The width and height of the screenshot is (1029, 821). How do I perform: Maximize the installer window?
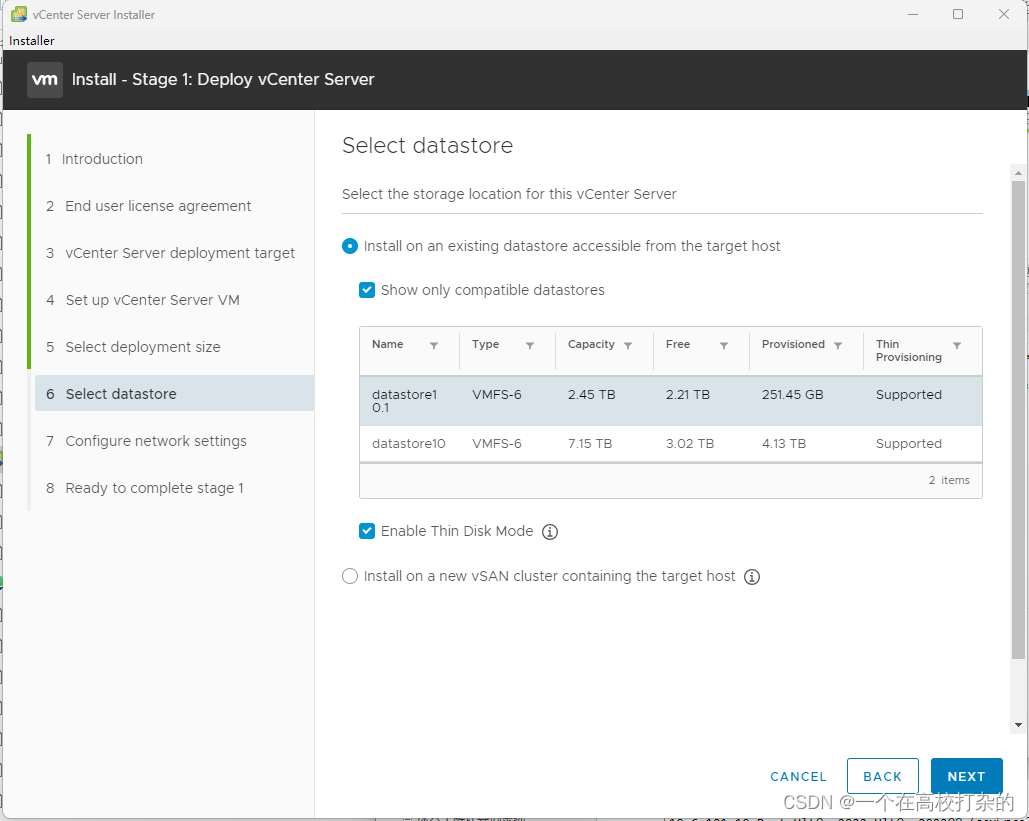point(957,14)
